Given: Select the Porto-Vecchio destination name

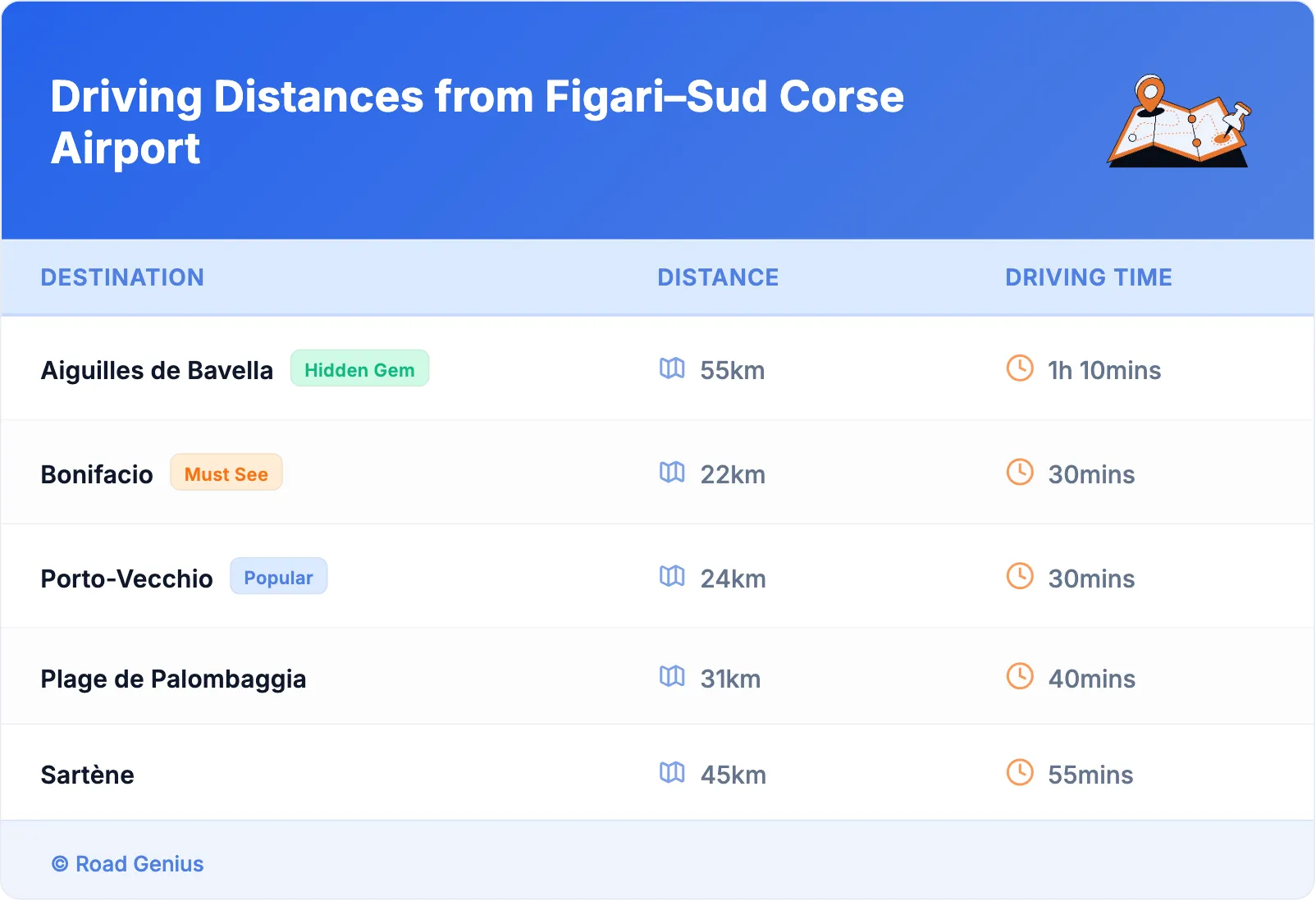Looking at the screenshot, I should [x=127, y=579].
